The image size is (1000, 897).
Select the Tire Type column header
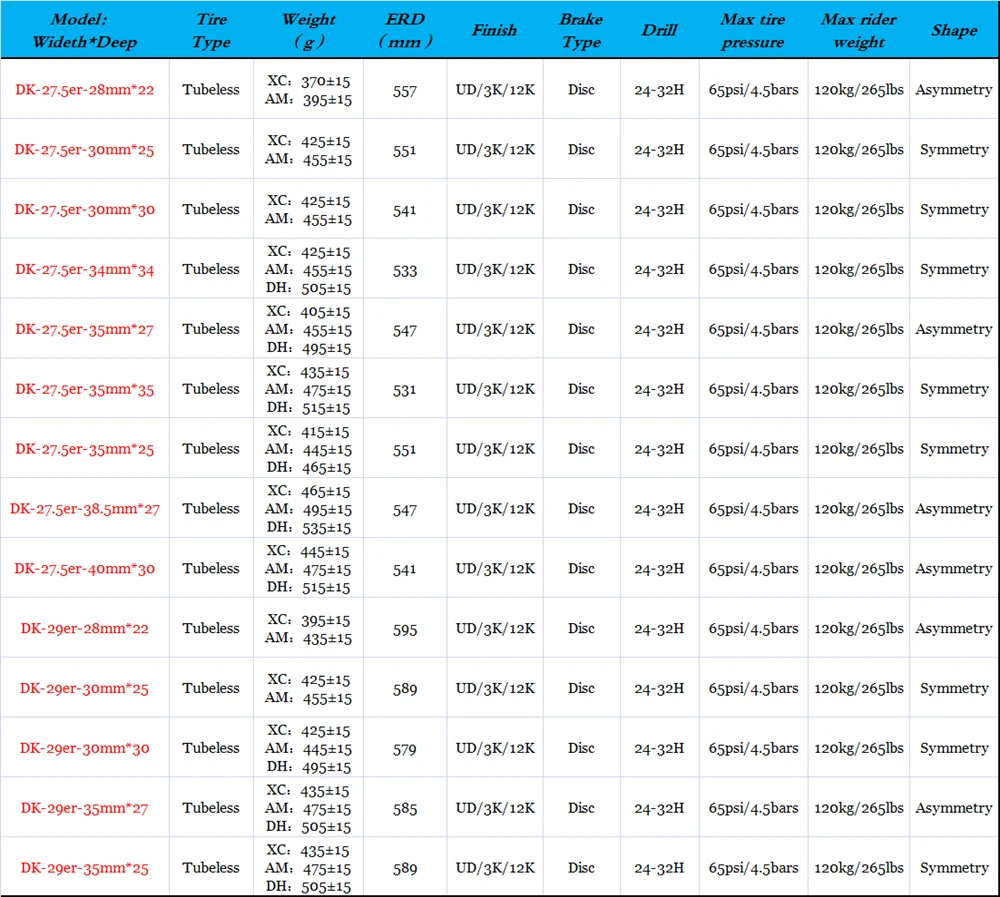211,31
